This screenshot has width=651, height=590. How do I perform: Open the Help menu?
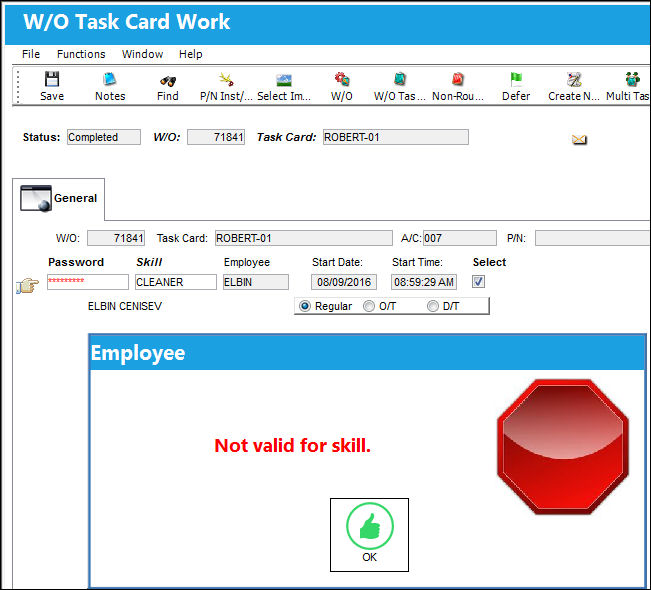tap(191, 54)
